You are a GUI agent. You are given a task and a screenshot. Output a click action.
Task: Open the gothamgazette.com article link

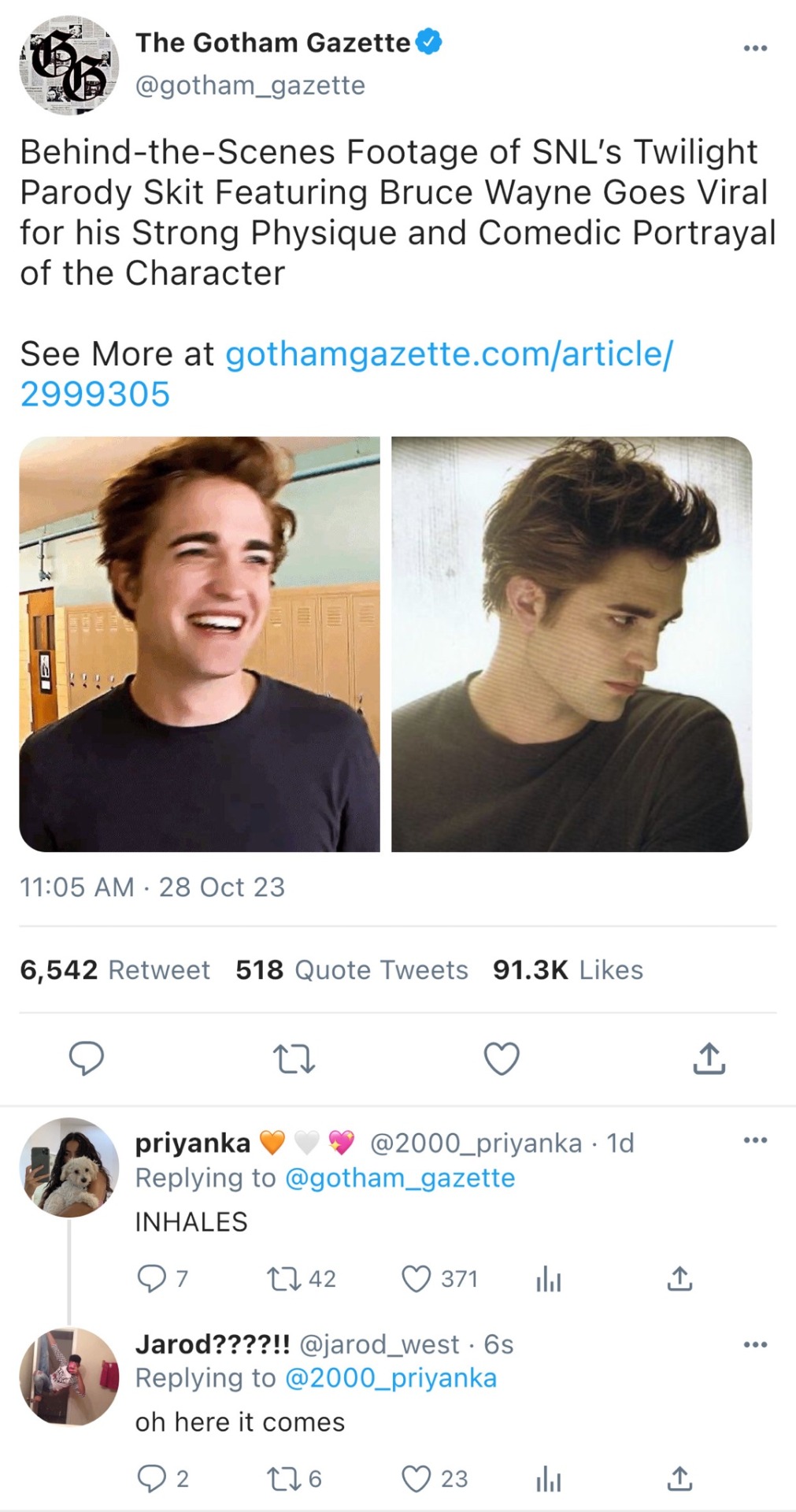448,354
